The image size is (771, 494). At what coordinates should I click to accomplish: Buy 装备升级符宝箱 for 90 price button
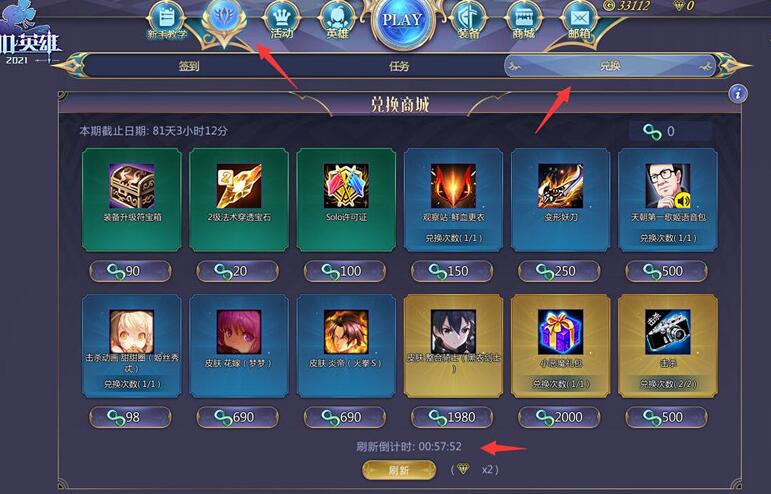pyautogui.click(x=131, y=271)
